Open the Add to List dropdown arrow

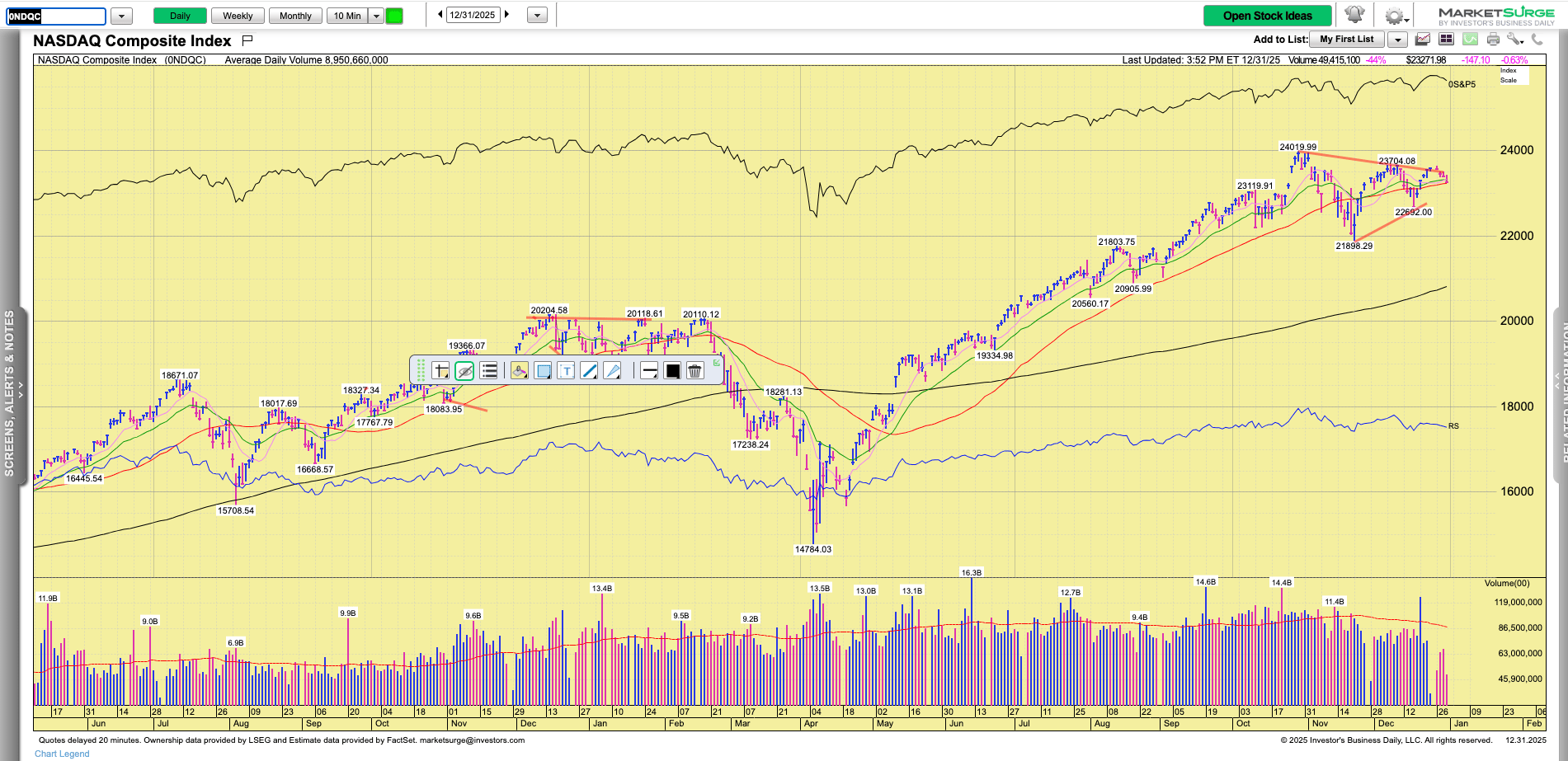pyautogui.click(x=1397, y=40)
